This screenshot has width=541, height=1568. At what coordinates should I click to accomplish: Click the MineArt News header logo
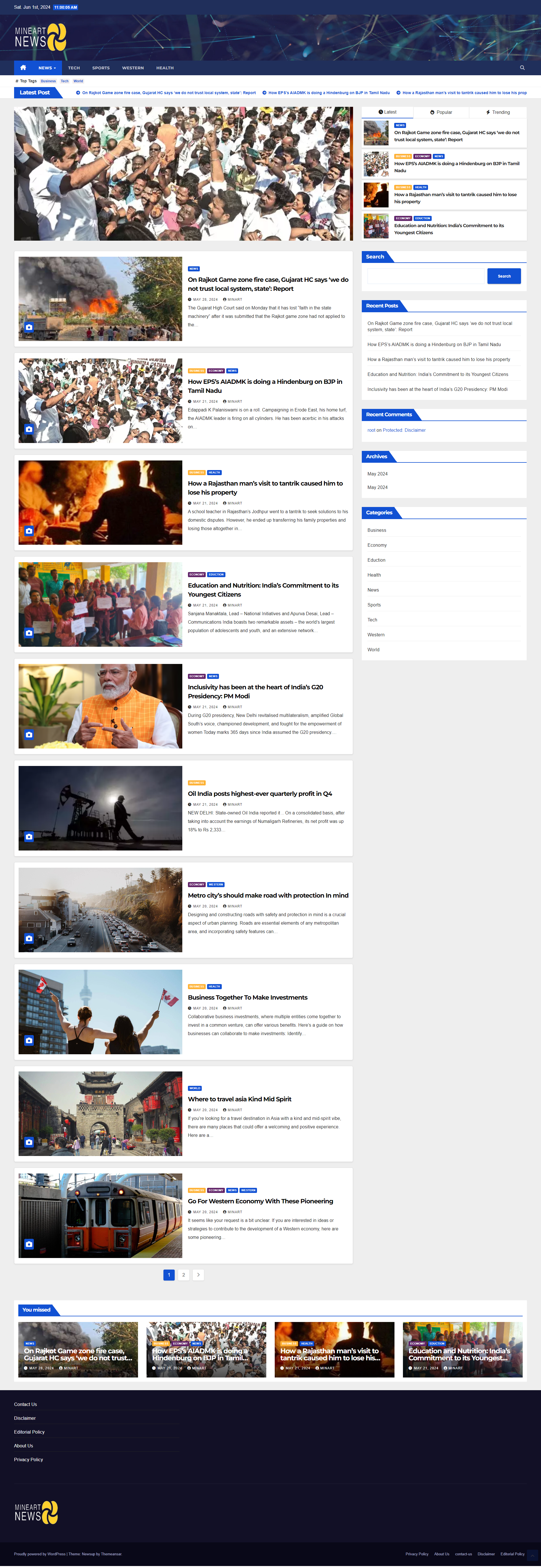pos(40,38)
